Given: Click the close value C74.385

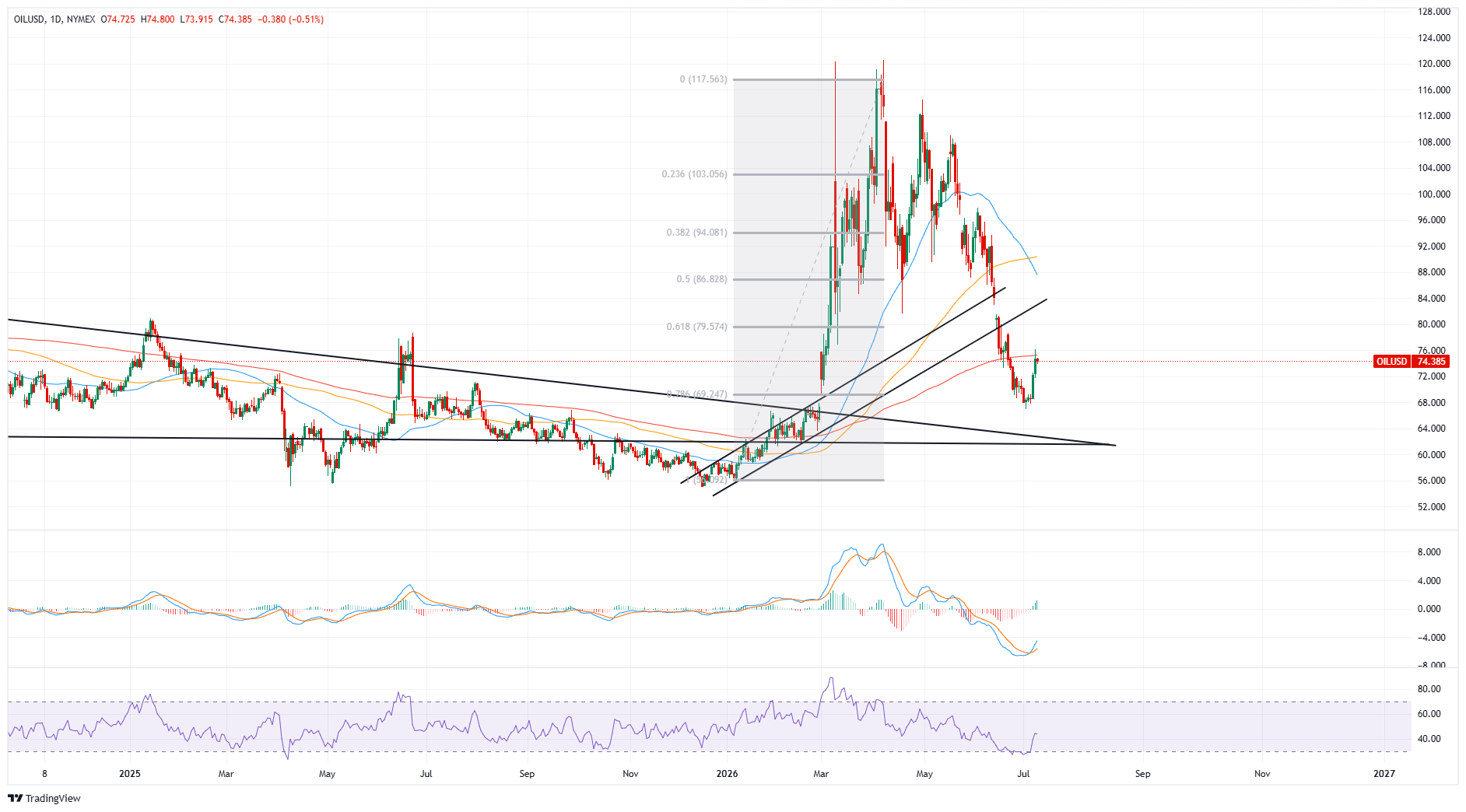Looking at the screenshot, I should [x=236, y=19].
